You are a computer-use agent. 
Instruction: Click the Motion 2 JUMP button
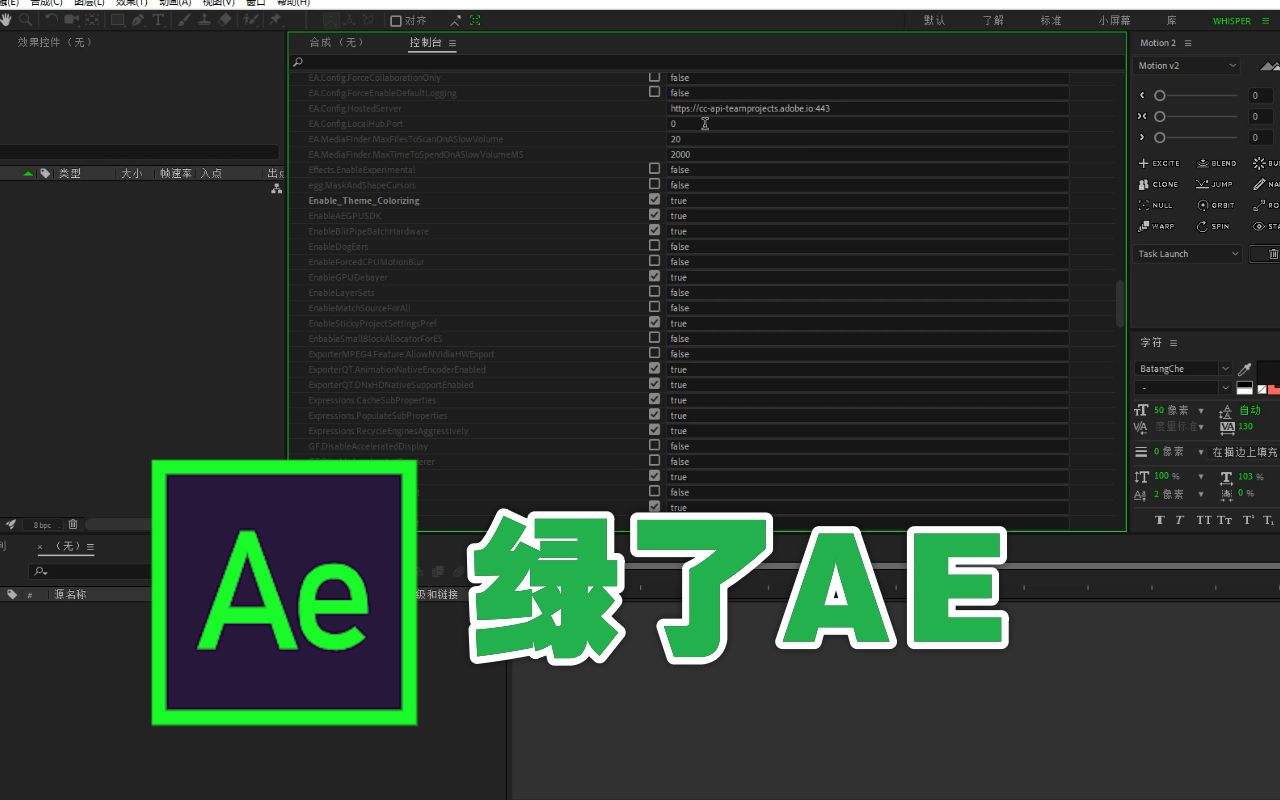[1215, 184]
